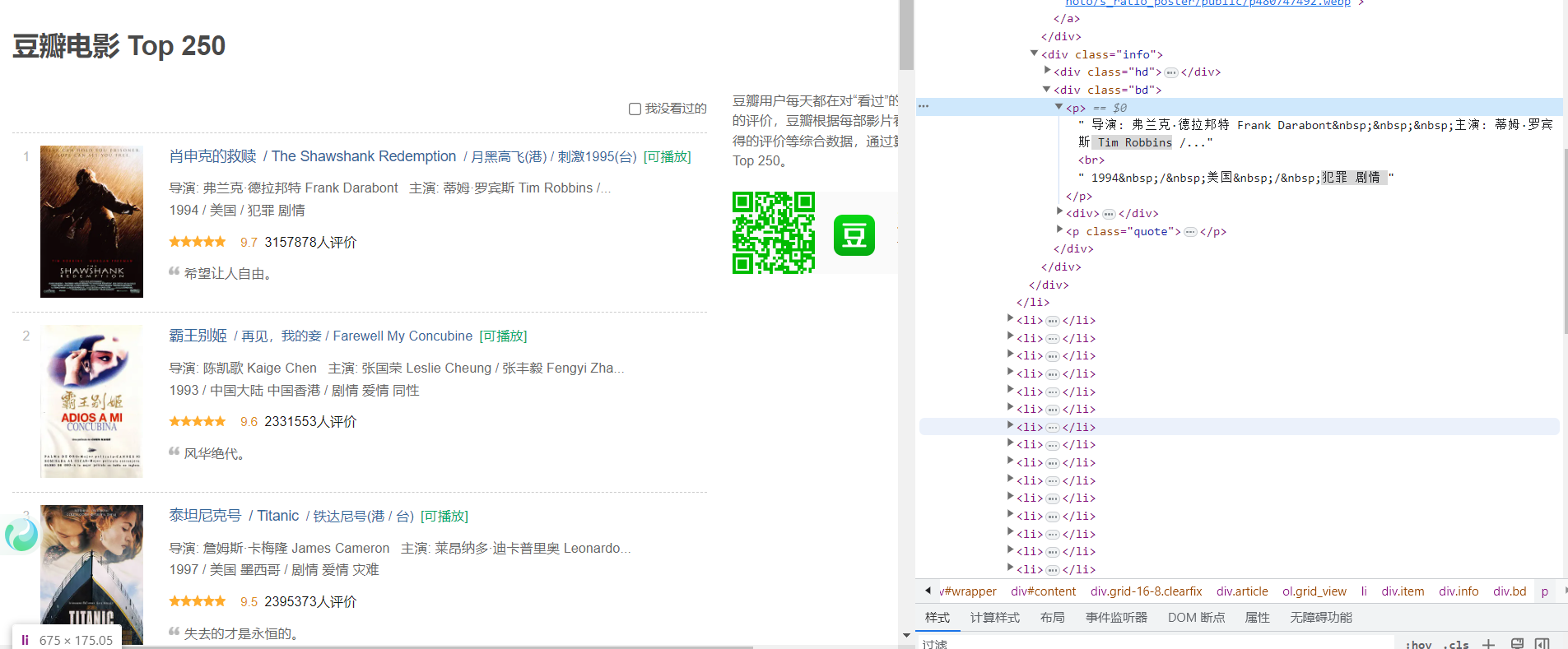Viewport: 1568px width, 649px height.
Task: Click ellipsis badge in div class hd row
Action: [x=1170, y=72]
